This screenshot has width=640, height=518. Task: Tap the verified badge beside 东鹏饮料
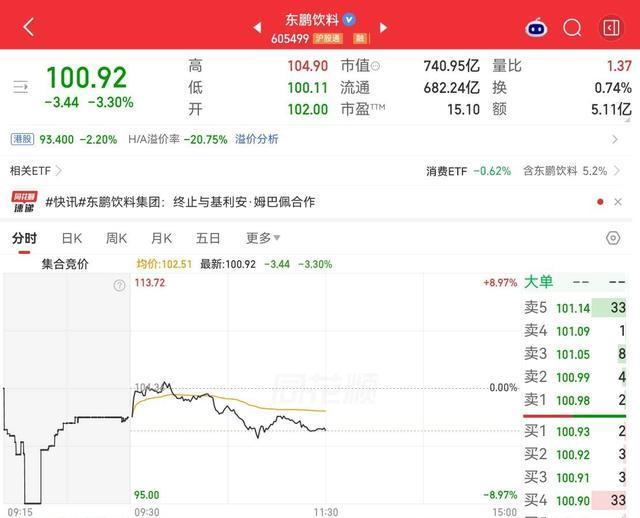(x=349, y=19)
